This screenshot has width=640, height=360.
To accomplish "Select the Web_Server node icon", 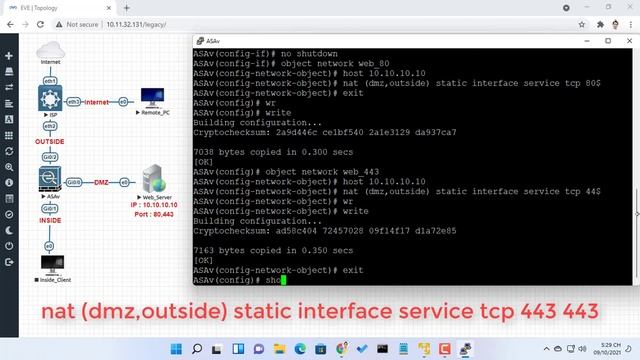I will [154, 178].
